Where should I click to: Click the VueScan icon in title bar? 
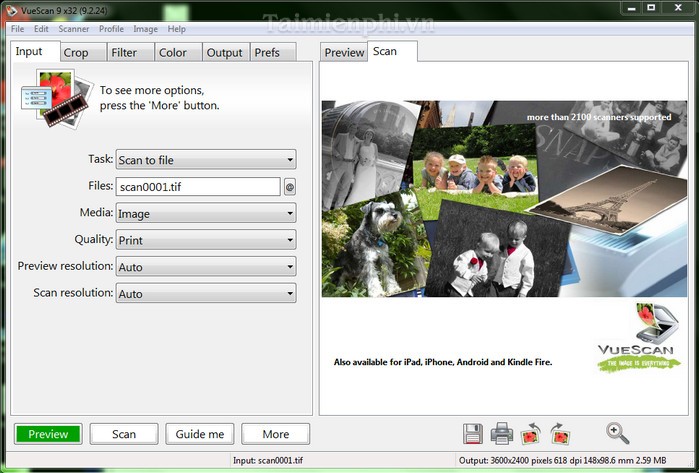coord(12,9)
